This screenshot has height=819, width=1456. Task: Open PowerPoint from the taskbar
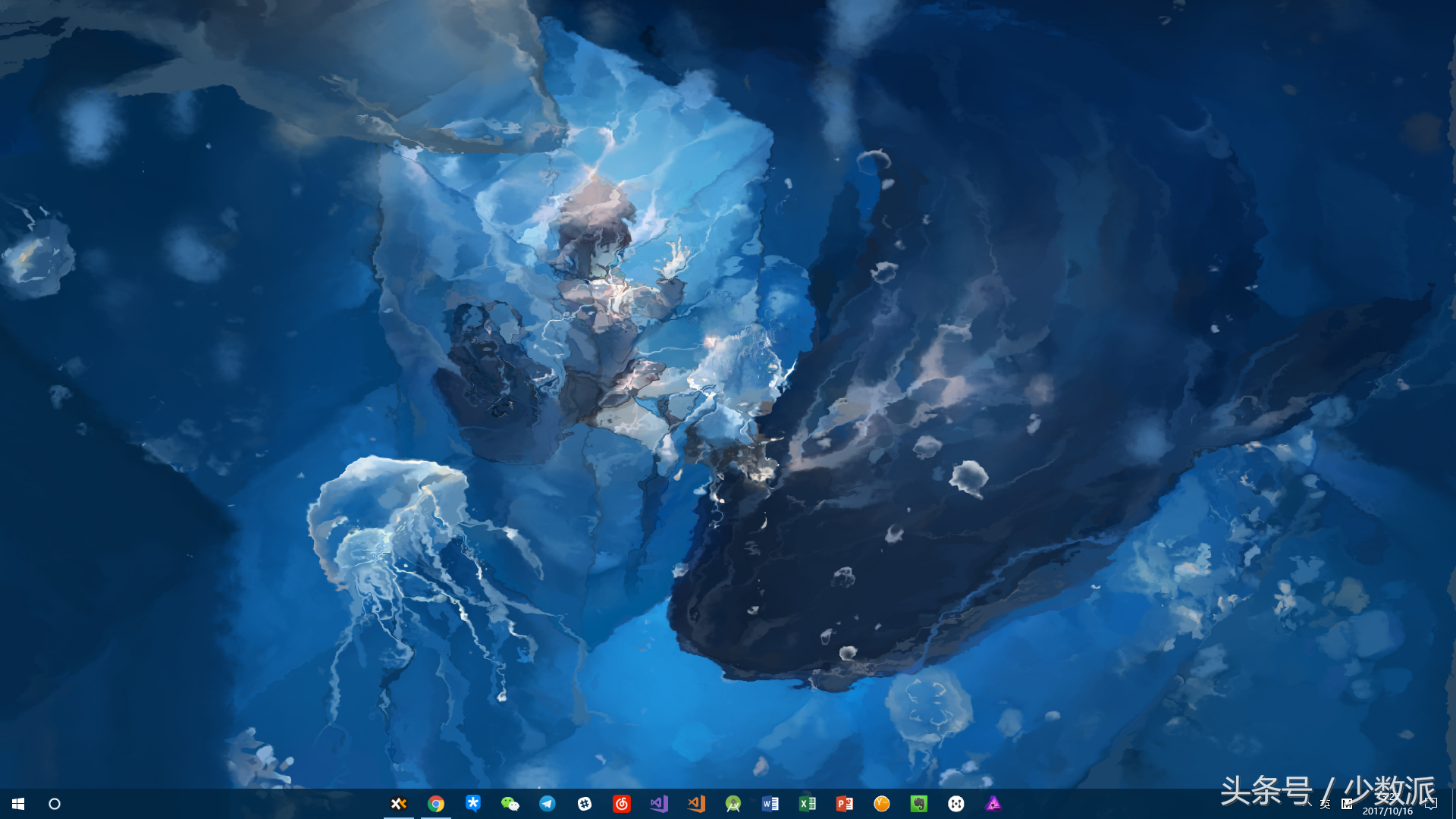[x=845, y=804]
